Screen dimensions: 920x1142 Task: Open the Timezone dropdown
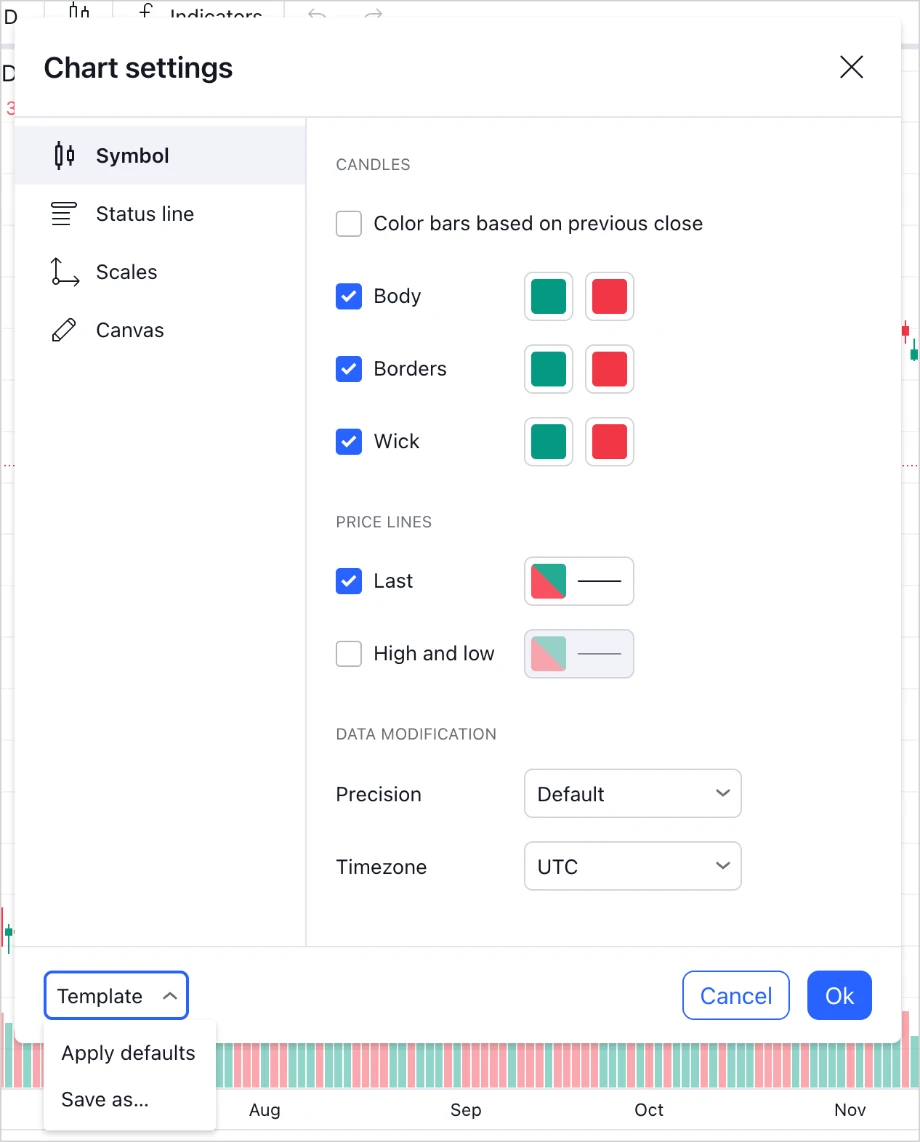tap(632, 866)
